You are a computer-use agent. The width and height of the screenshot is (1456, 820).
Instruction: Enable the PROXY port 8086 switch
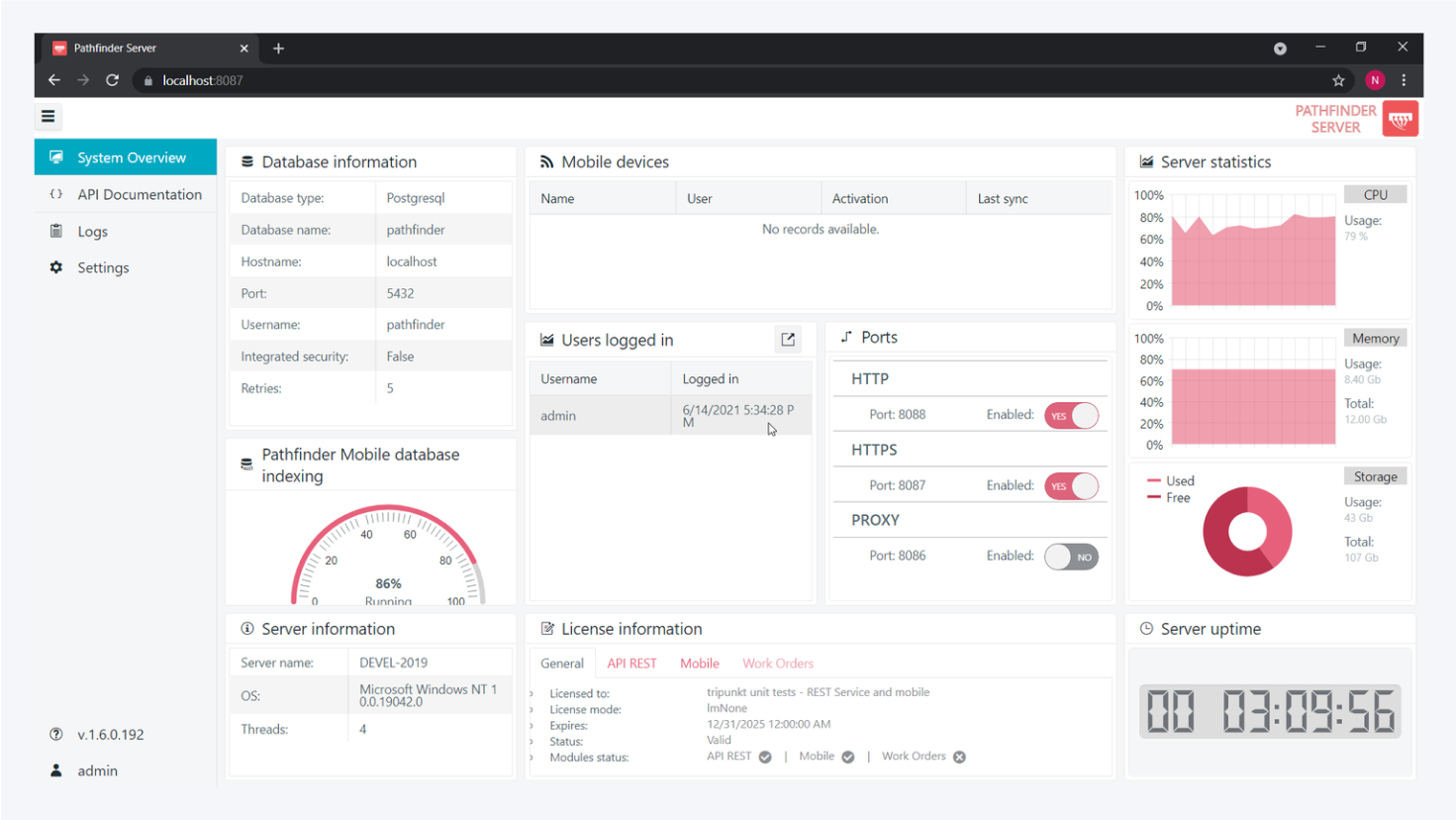point(1071,557)
